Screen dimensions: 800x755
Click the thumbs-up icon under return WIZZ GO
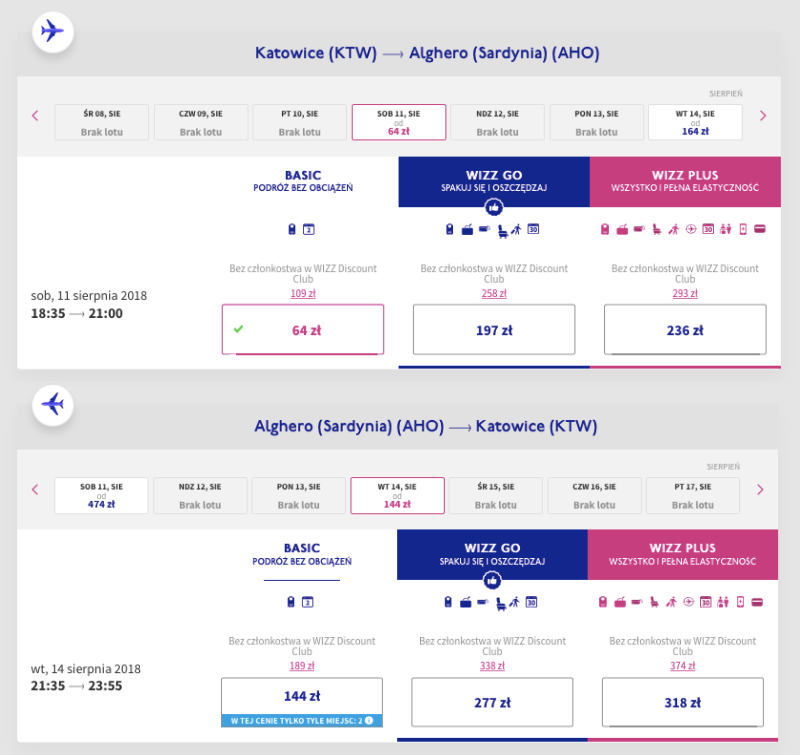pyautogui.click(x=492, y=580)
